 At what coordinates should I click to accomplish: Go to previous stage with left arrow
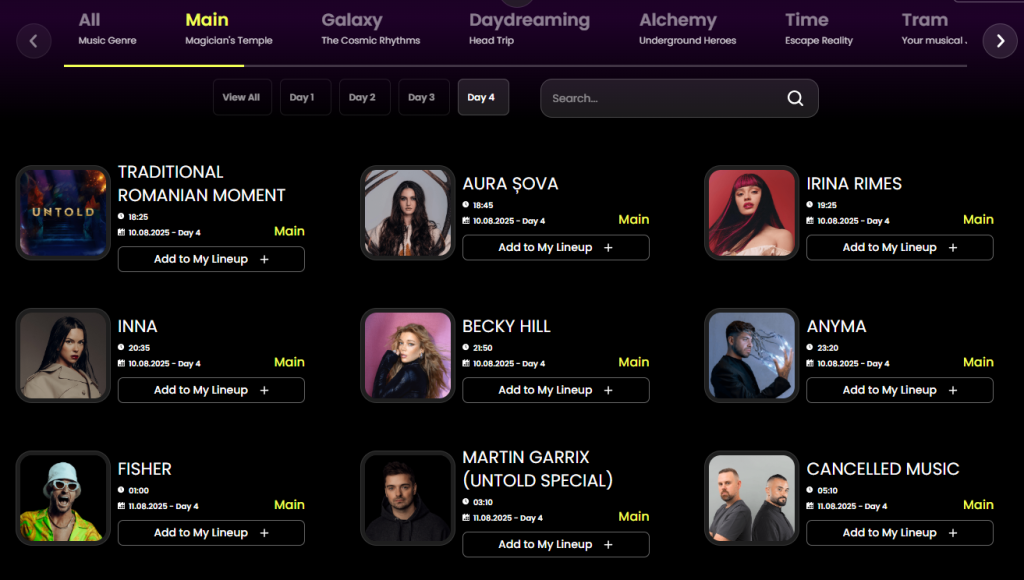pos(34,40)
